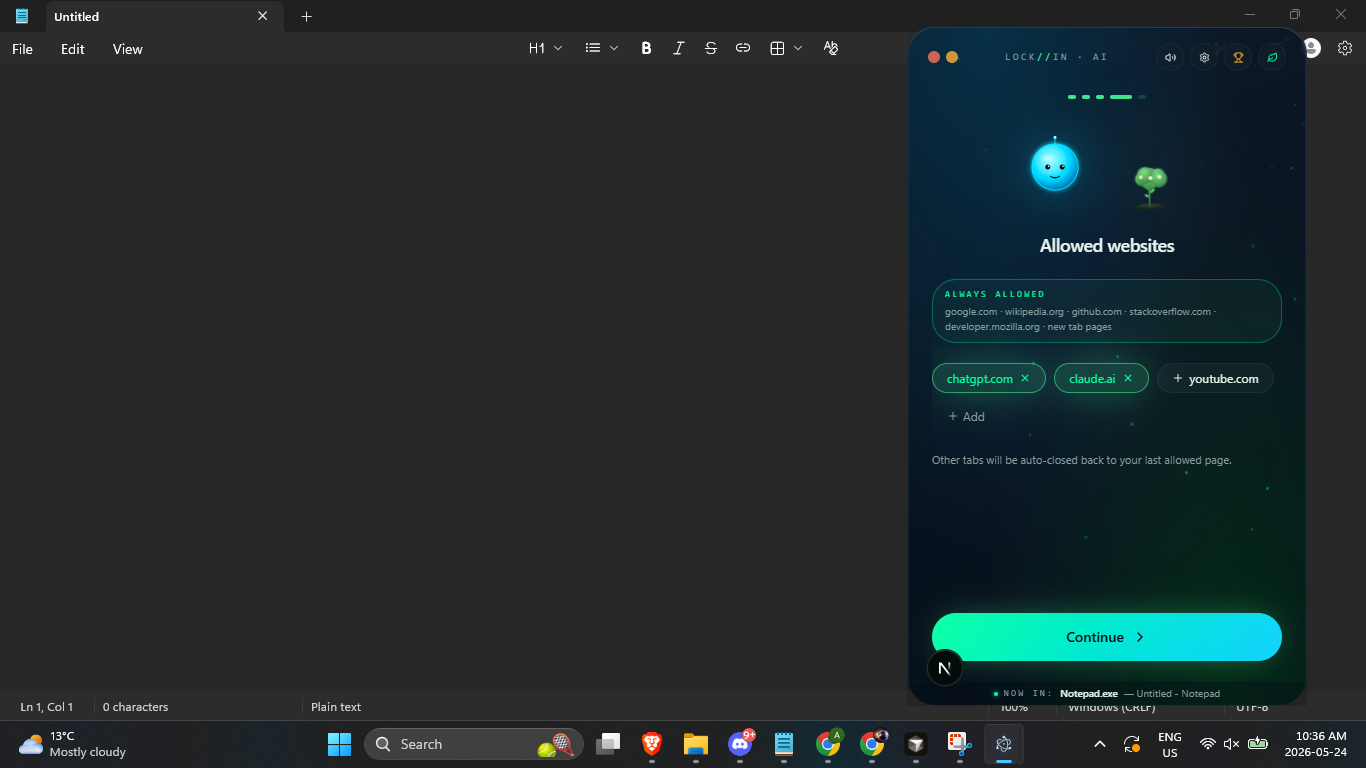Viewport: 1366px width, 768px height.
Task: Open Discord from taskbar
Action: (x=740, y=744)
